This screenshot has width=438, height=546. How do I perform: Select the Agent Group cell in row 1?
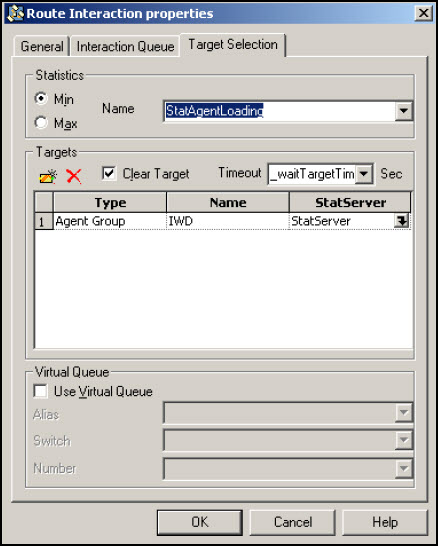pos(110,221)
